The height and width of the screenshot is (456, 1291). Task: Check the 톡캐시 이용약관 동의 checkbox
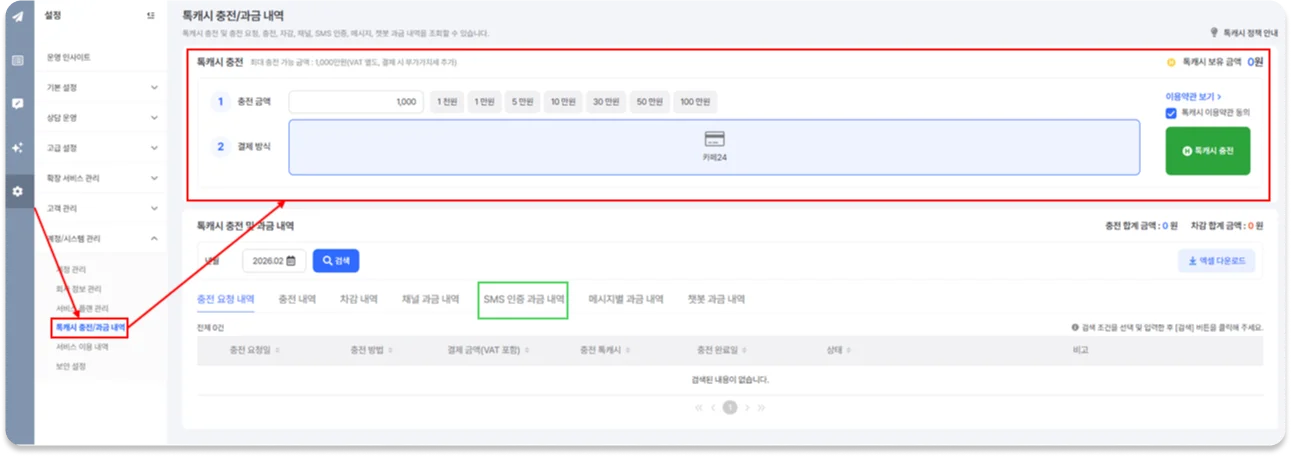pyautogui.click(x=1171, y=113)
